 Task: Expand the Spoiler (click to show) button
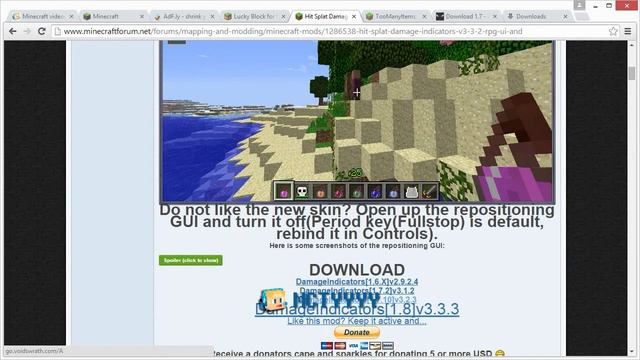[191, 260]
